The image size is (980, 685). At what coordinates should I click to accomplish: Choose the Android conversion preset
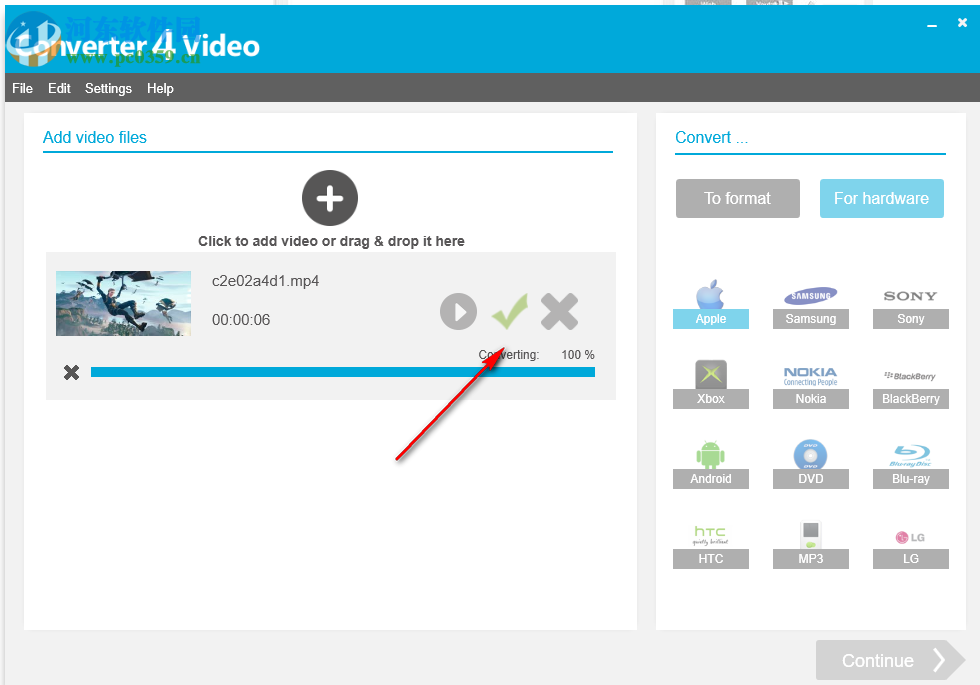coord(710,462)
